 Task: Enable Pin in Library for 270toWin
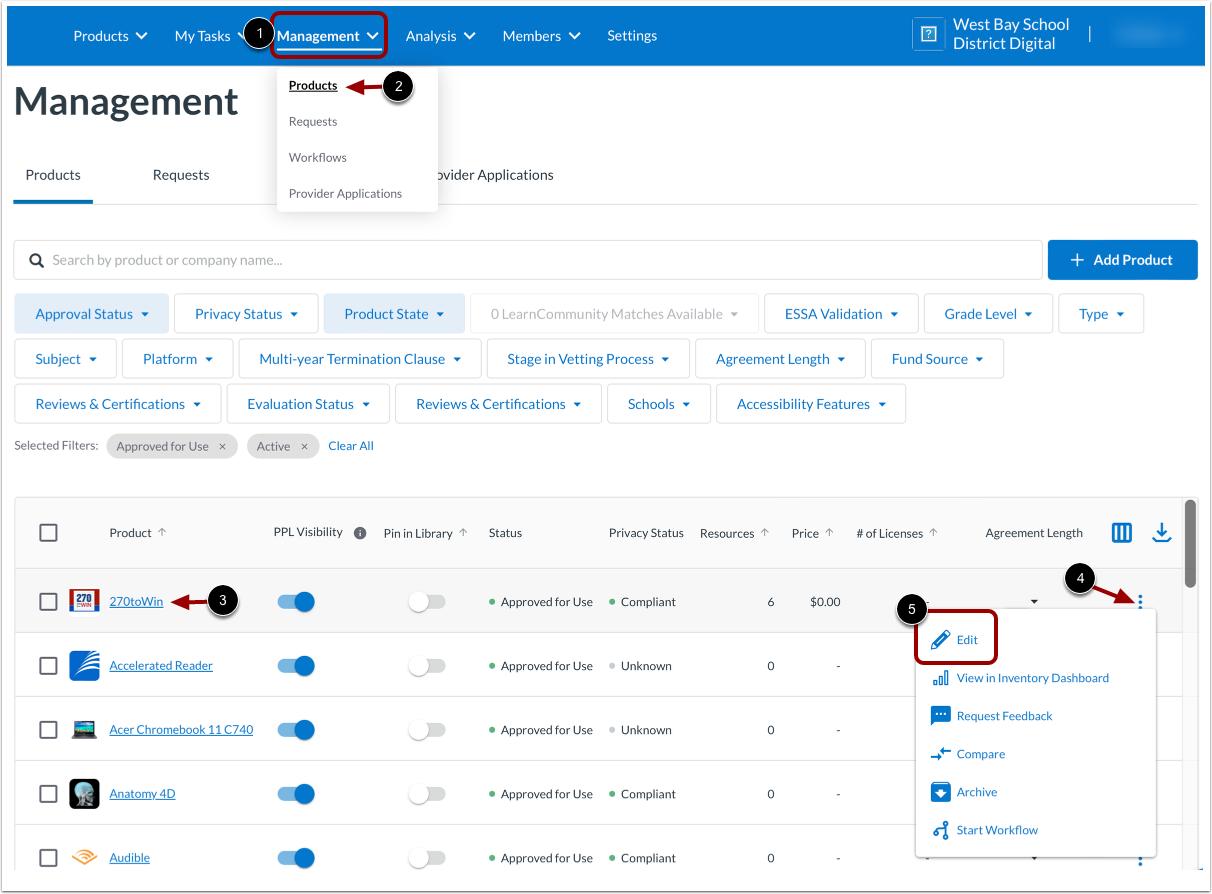tap(427, 601)
